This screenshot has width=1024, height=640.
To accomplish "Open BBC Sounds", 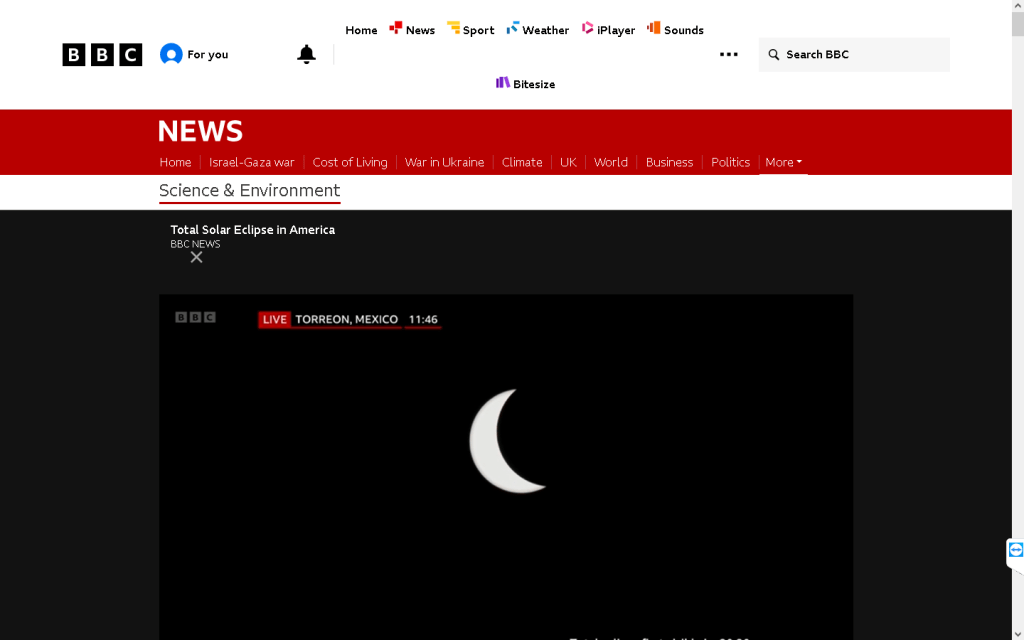I will (675, 30).
